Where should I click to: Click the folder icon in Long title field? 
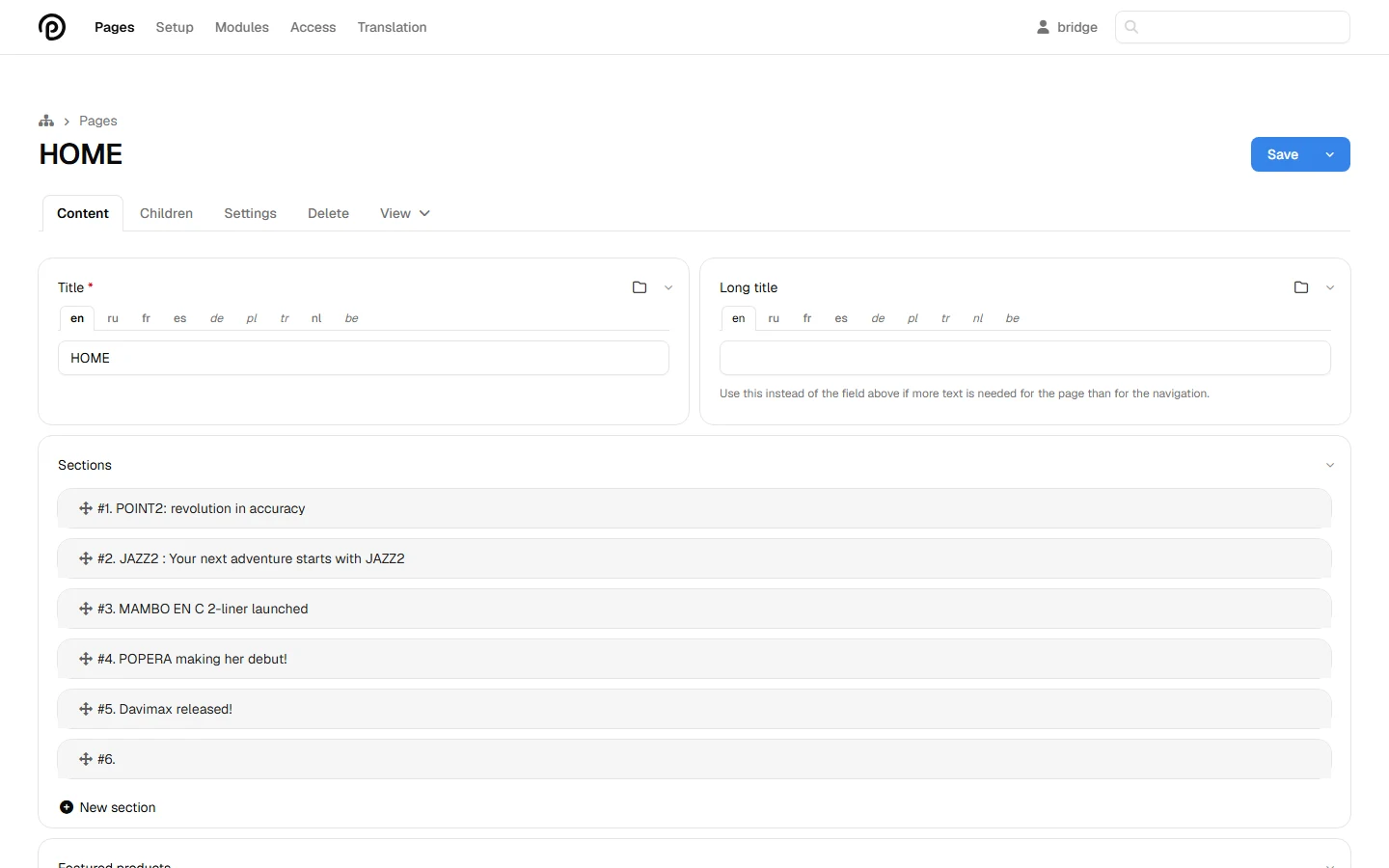pos(1301,287)
